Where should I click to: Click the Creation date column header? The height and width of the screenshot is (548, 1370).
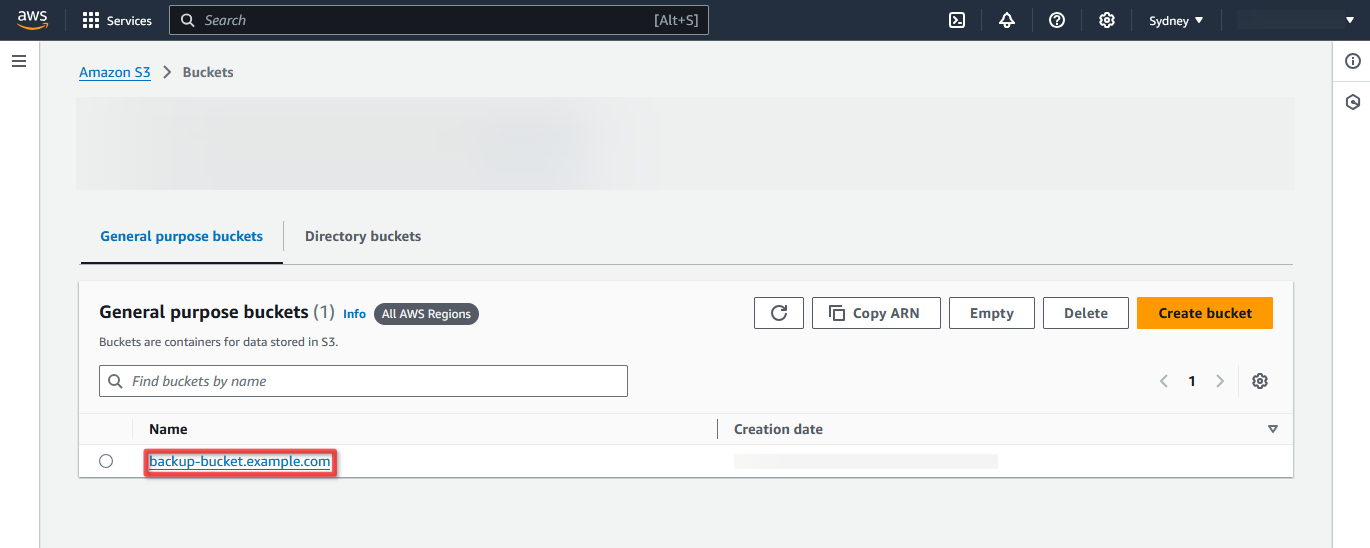tap(778, 429)
